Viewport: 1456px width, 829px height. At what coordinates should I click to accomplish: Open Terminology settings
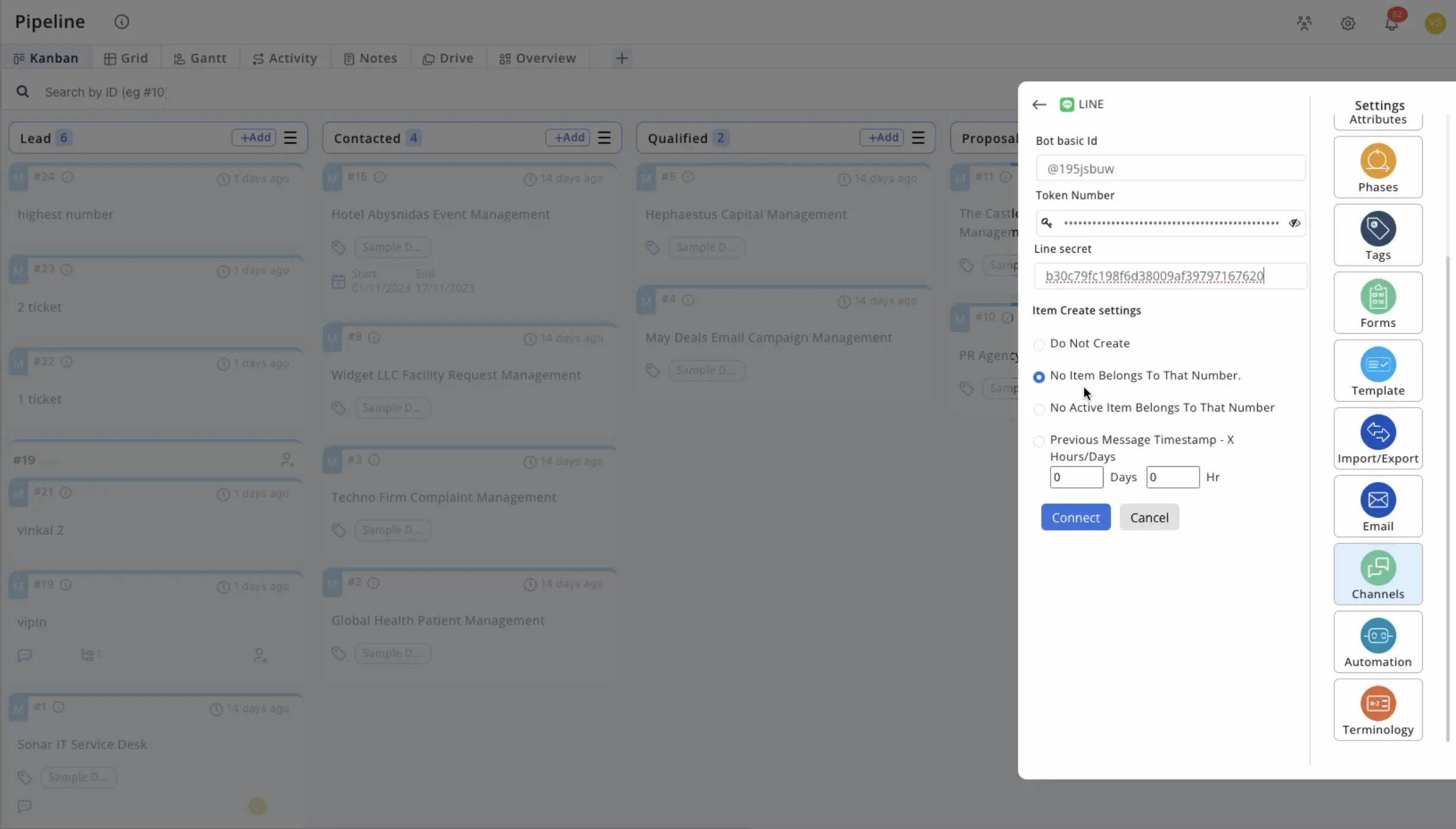1378,710
